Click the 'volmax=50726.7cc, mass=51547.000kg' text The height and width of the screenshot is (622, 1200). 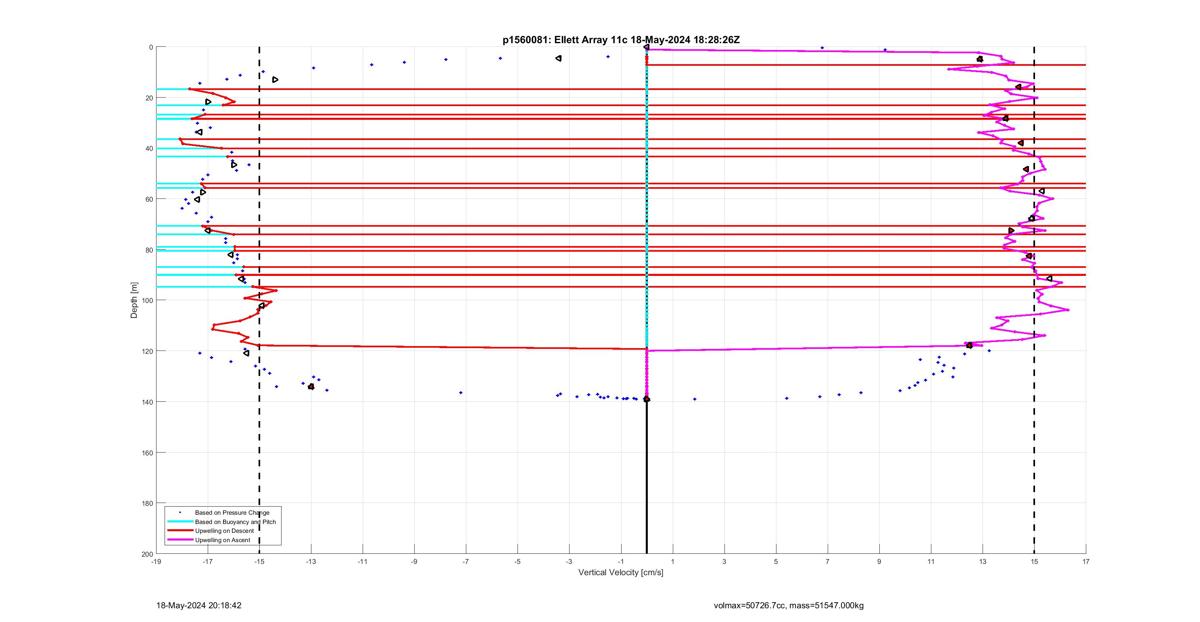789,605
